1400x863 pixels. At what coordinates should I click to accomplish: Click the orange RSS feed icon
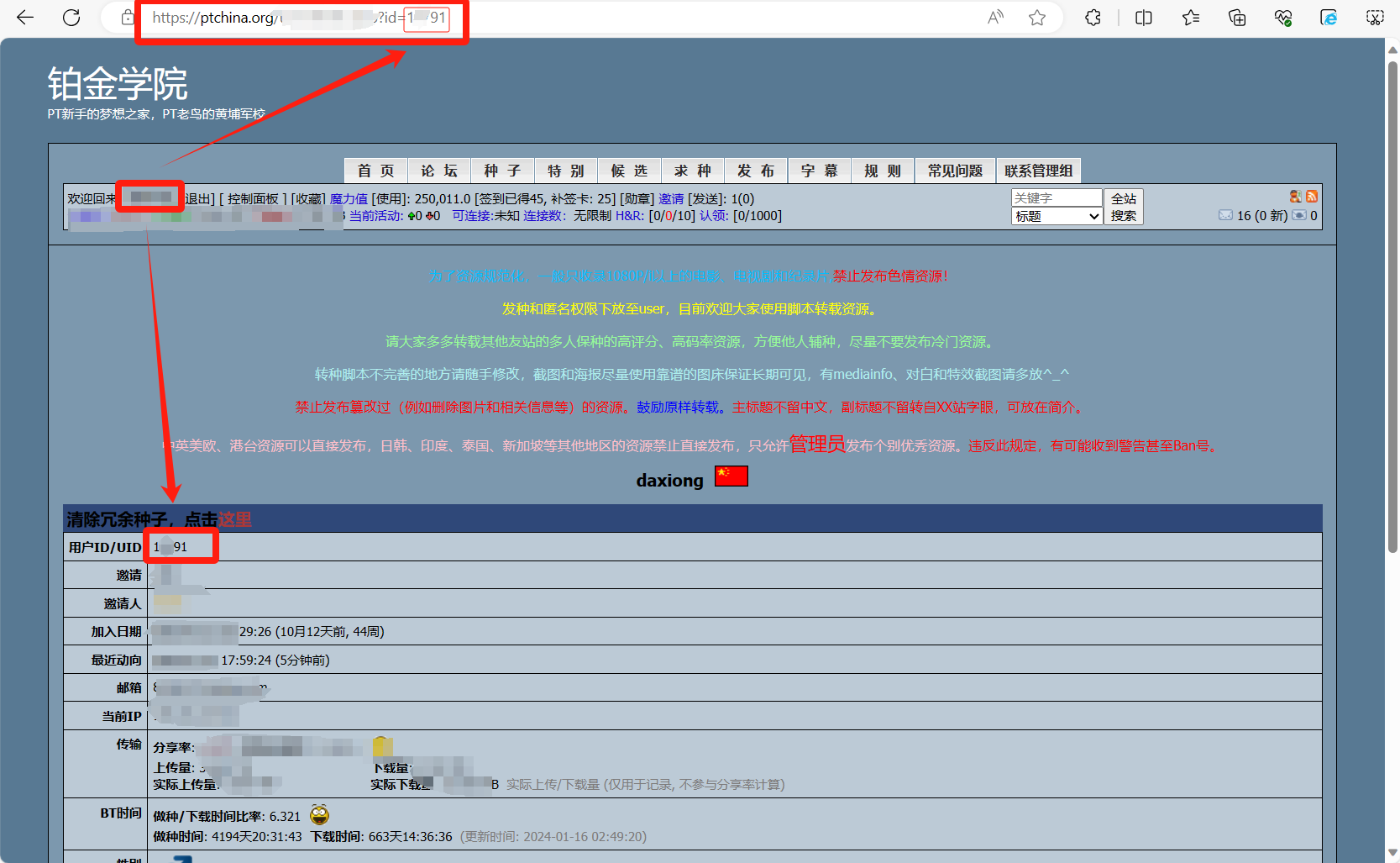coord(1311,197)
